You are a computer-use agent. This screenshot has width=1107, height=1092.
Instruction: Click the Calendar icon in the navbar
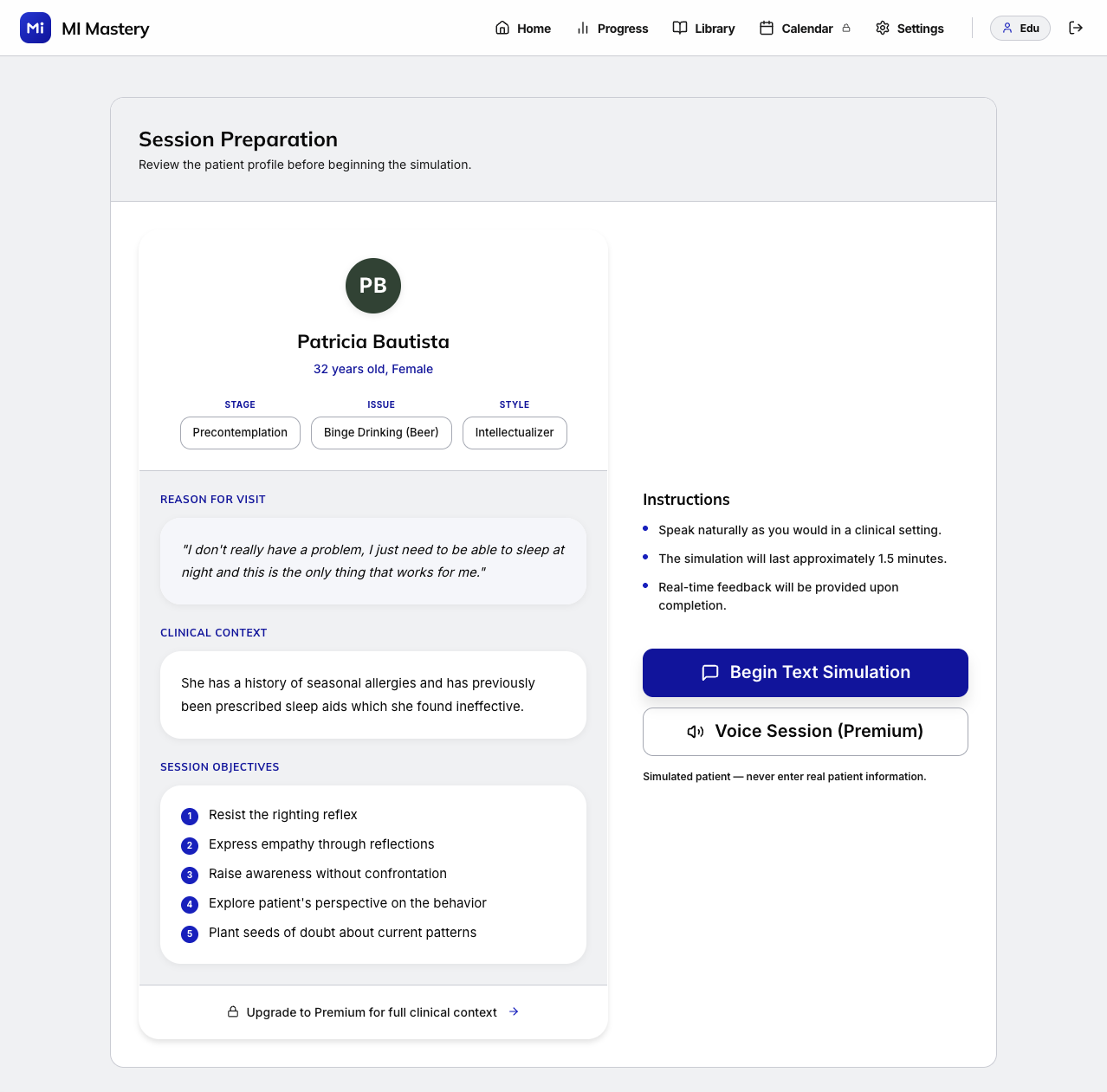pyautogui.click(x=767, y=28)
